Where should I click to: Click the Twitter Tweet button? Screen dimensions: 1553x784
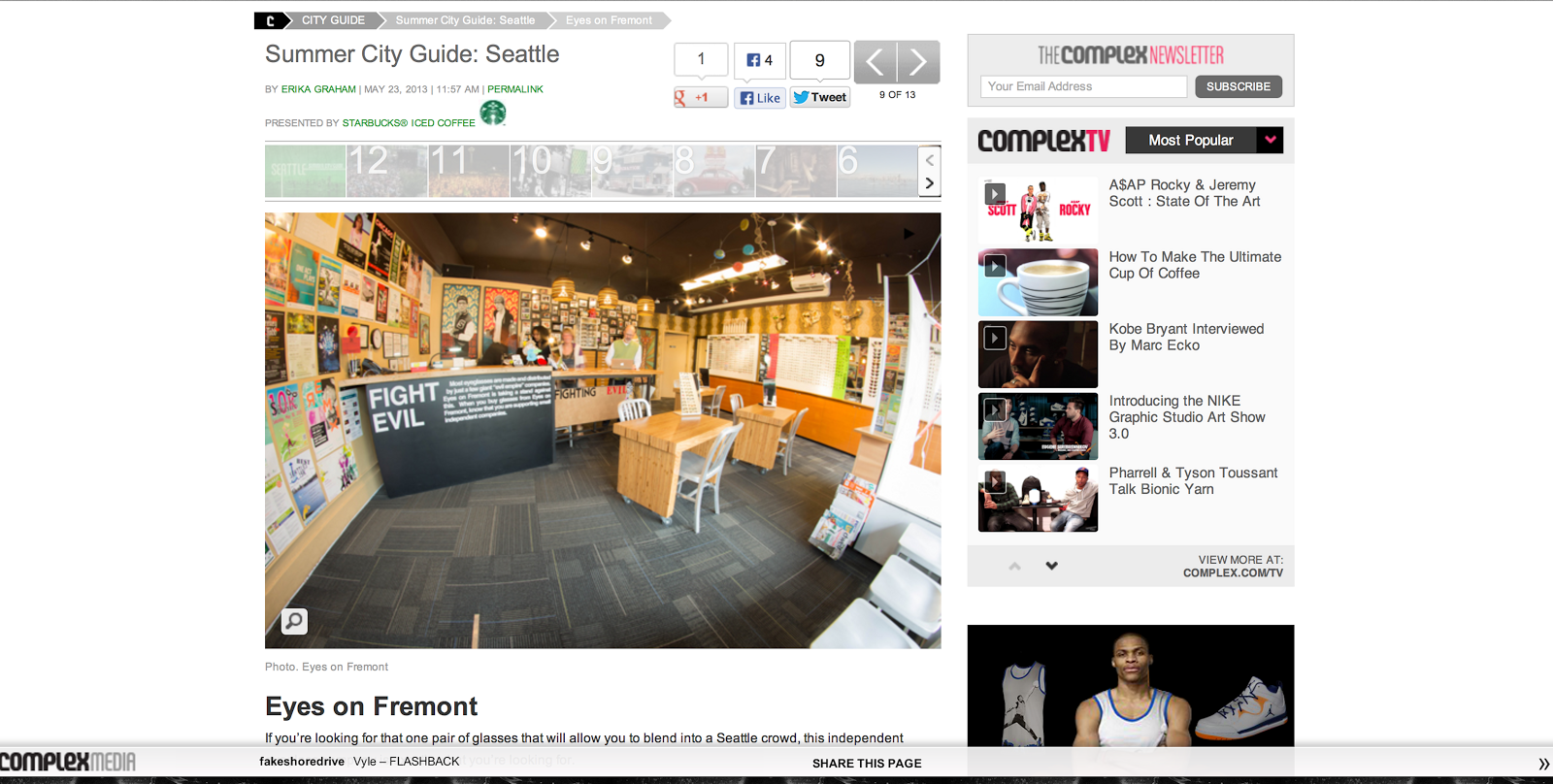(820, 97)
